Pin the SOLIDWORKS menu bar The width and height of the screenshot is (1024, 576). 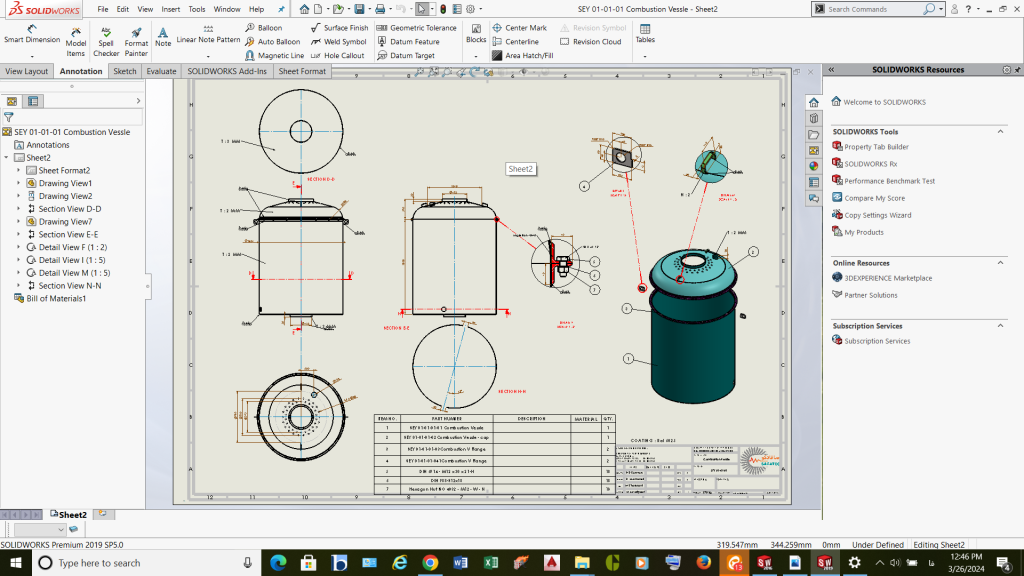coord(281,9)
